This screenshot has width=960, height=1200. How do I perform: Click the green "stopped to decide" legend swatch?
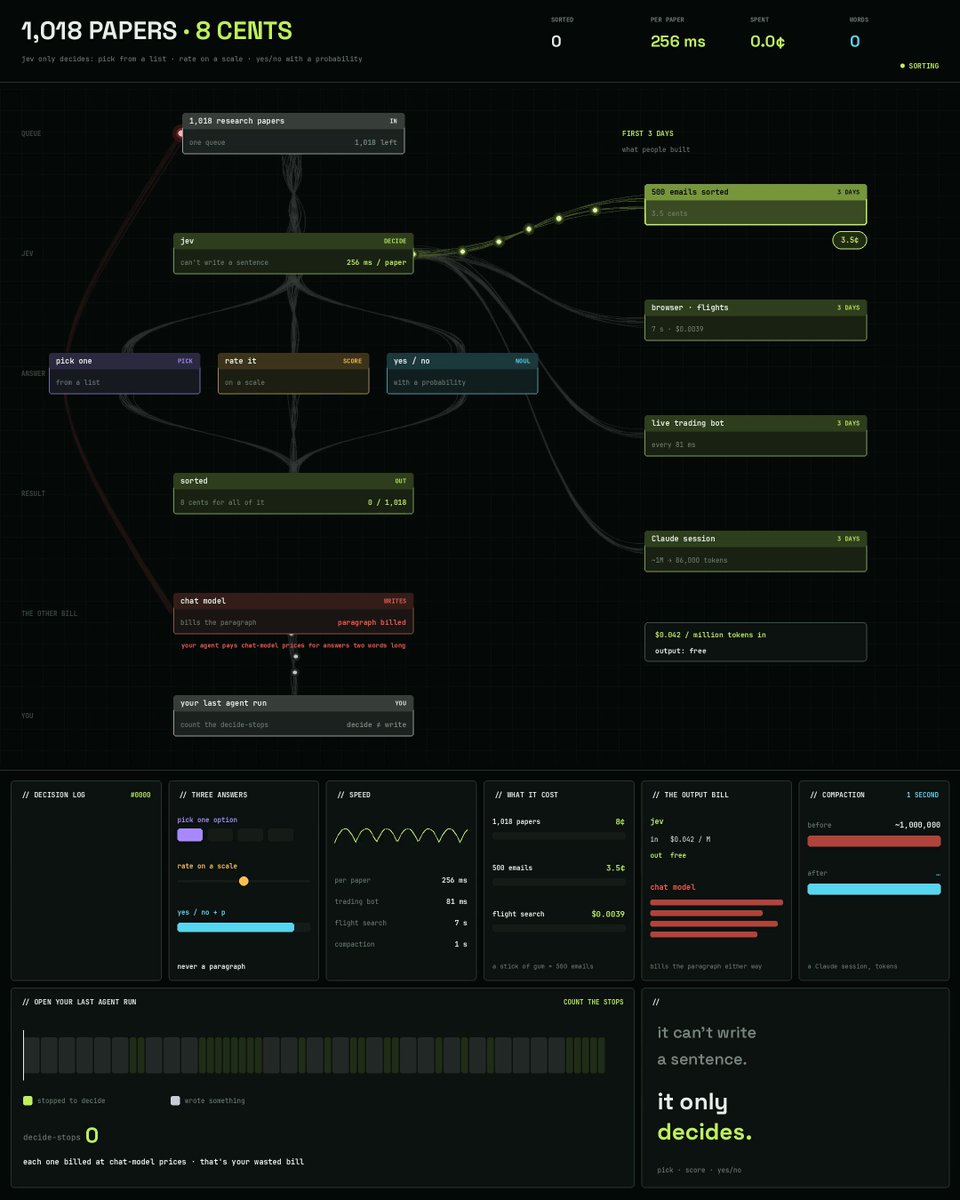point(28,1100)
